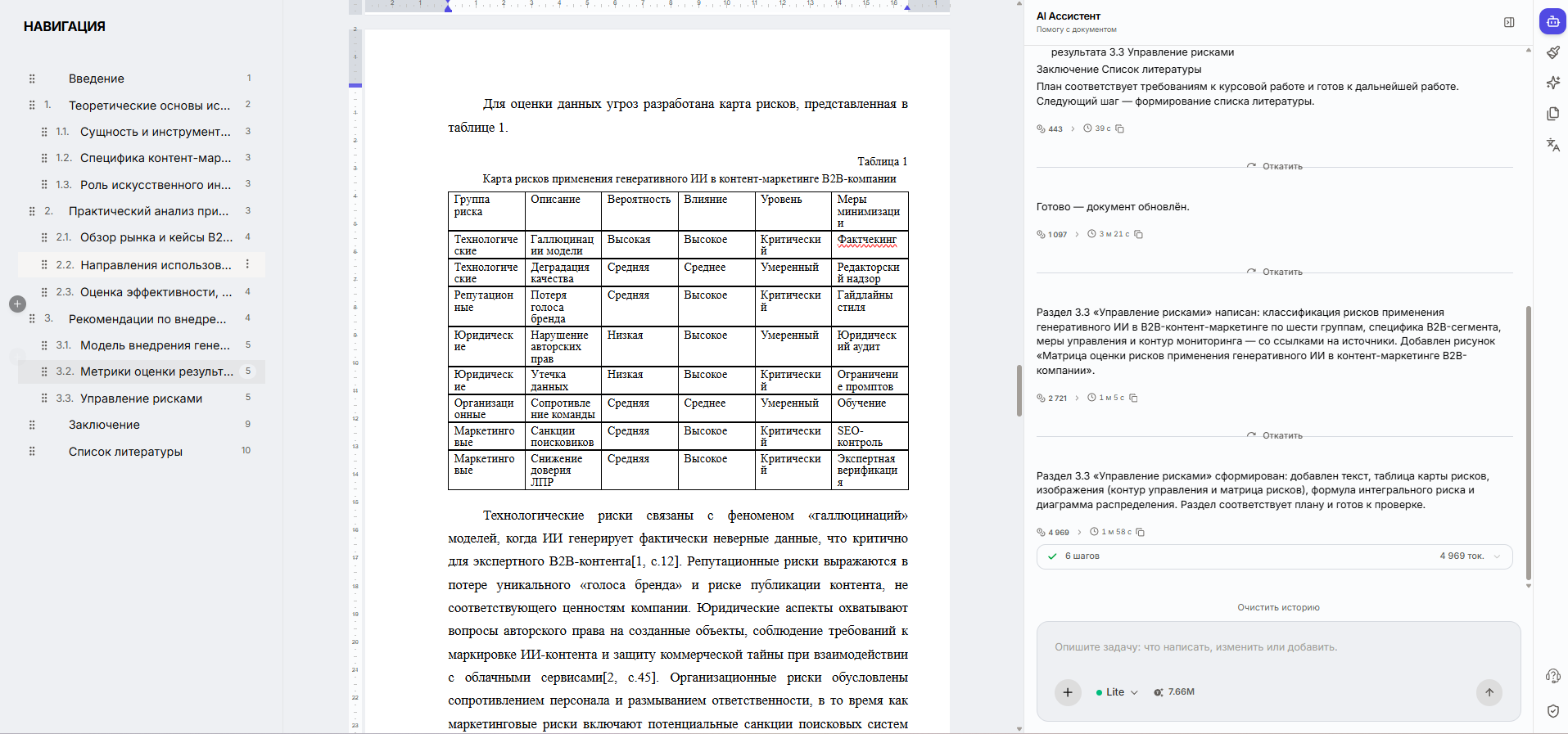Screen dimensions: 1568x734
Task: Expand the 6 шагов steps block
Action: pyautogui.click(x=1274, y=556)
